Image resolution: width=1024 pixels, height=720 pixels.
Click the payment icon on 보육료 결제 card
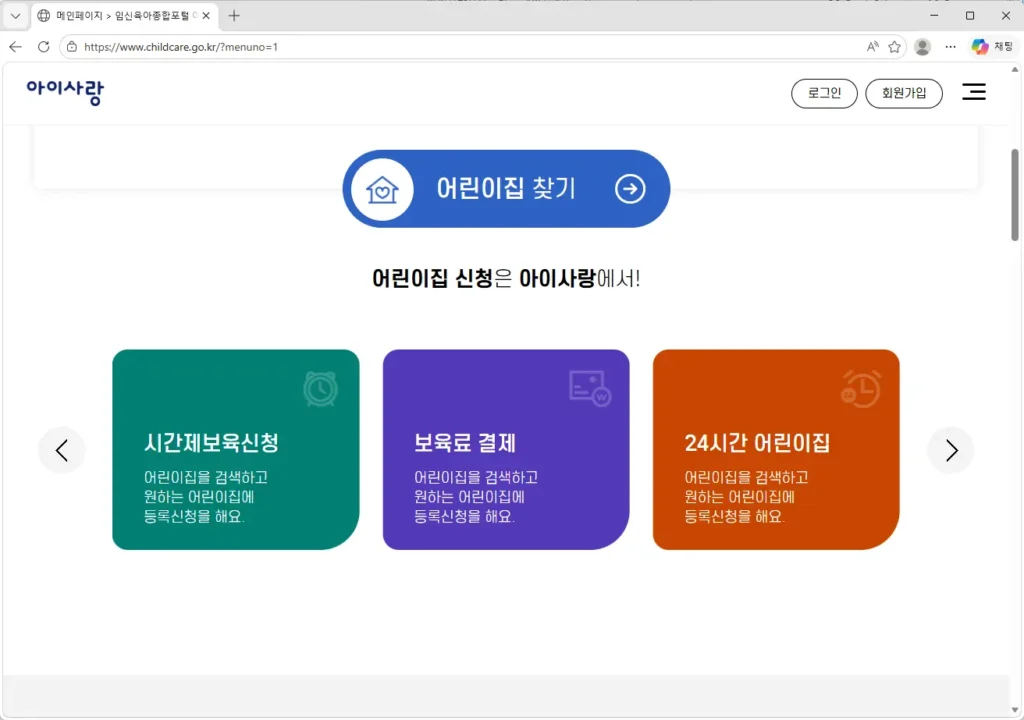click(589, 388)
